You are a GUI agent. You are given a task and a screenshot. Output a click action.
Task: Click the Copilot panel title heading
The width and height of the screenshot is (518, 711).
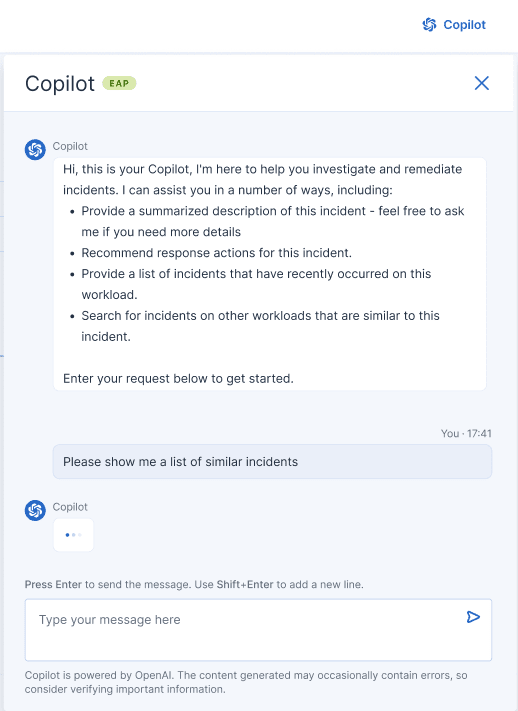point(60,84)
